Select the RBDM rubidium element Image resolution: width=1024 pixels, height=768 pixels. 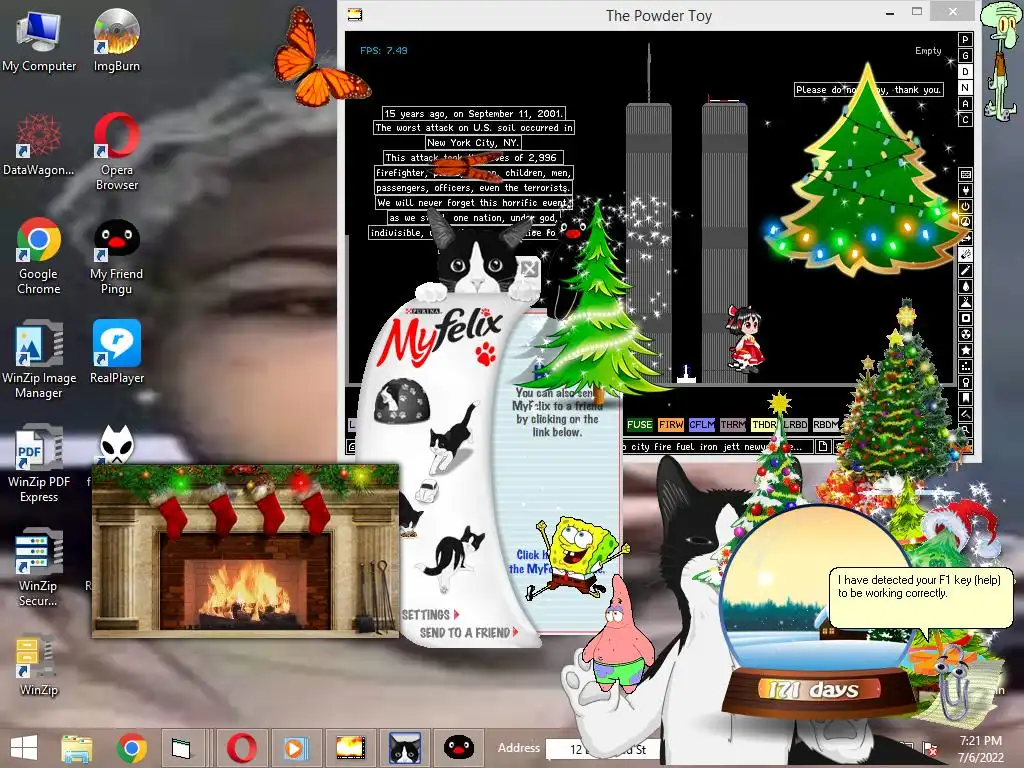tap(825, 424)
